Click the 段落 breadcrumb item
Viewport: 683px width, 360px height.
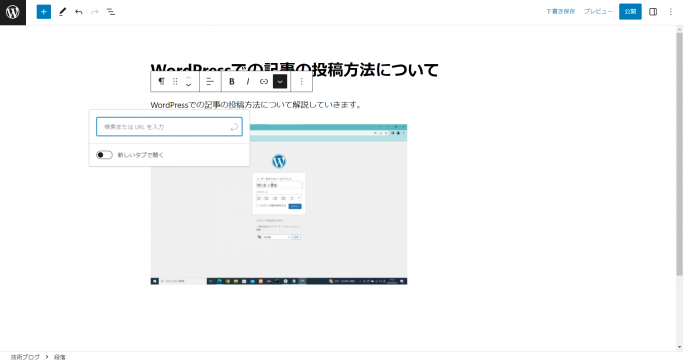[x=60, y=357]
